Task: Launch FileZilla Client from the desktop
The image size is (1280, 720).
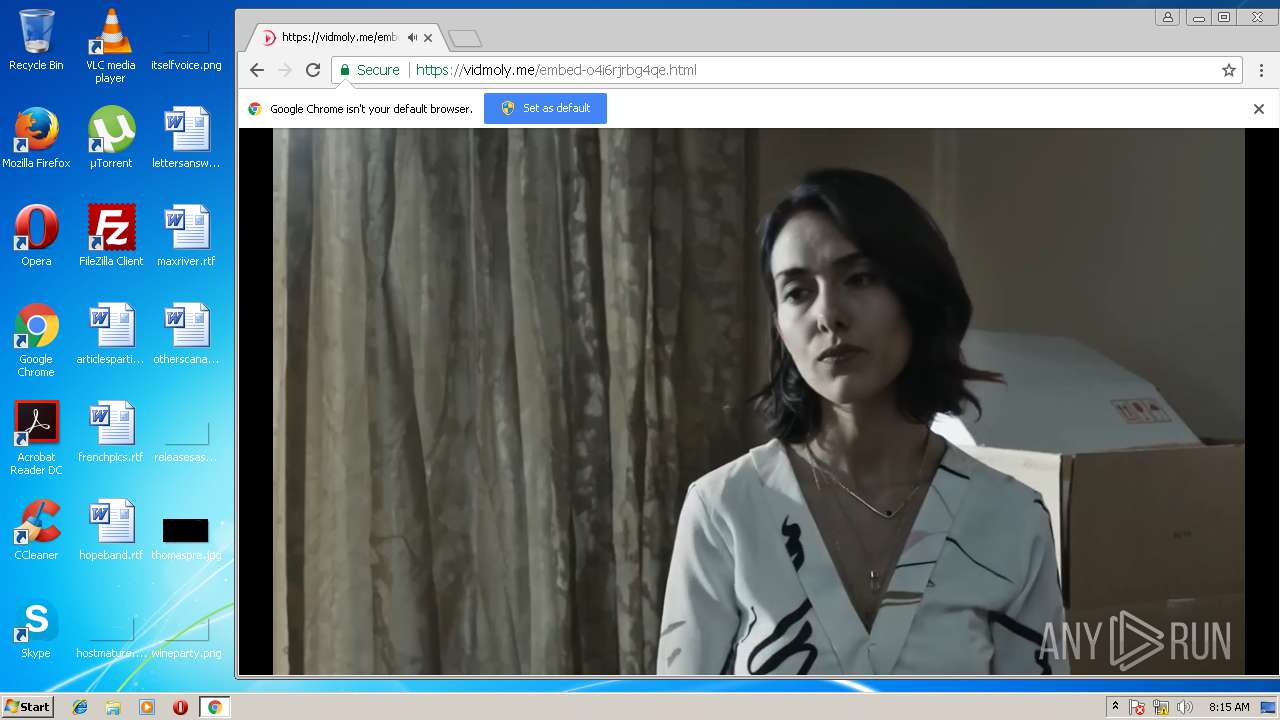Action: (111, 236)
